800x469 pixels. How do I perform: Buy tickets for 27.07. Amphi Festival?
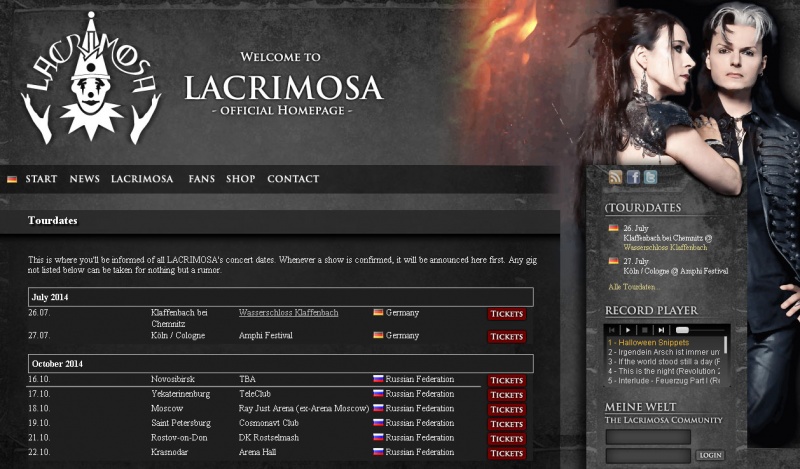(x=507, y=337)
